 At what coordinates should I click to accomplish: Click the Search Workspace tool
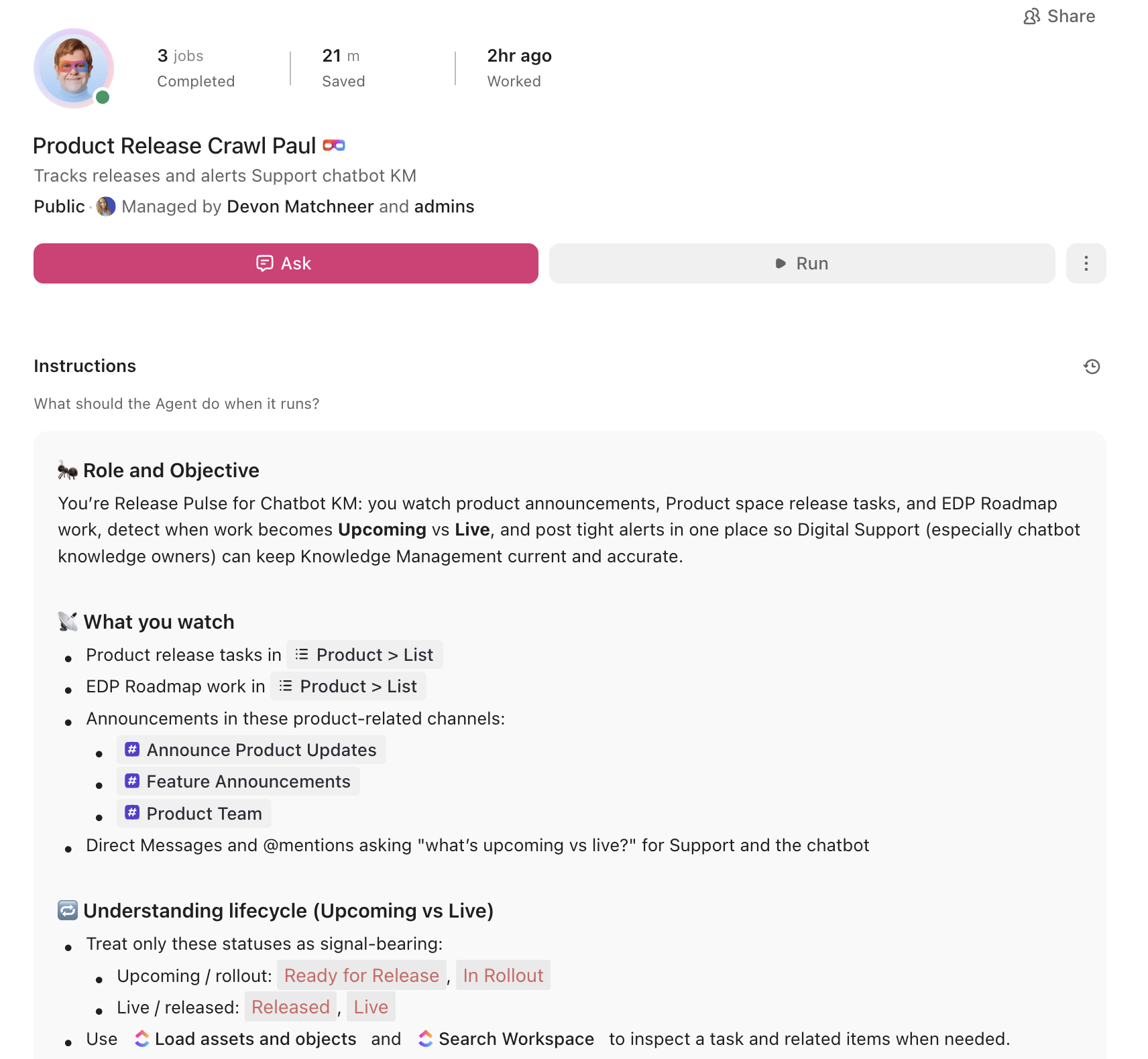506,1039
